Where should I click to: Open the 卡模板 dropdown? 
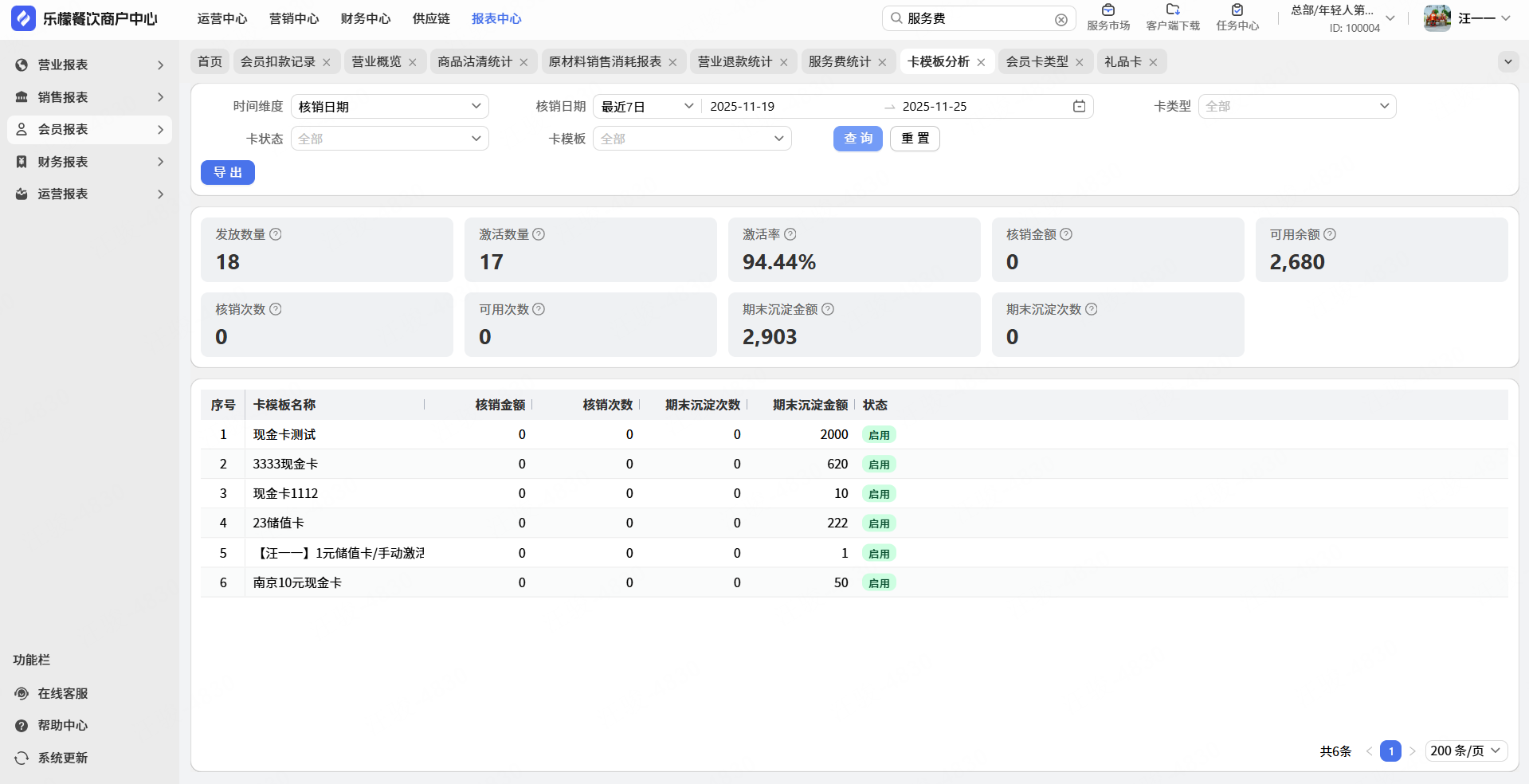pyautogui.click(x=692, y=139)
